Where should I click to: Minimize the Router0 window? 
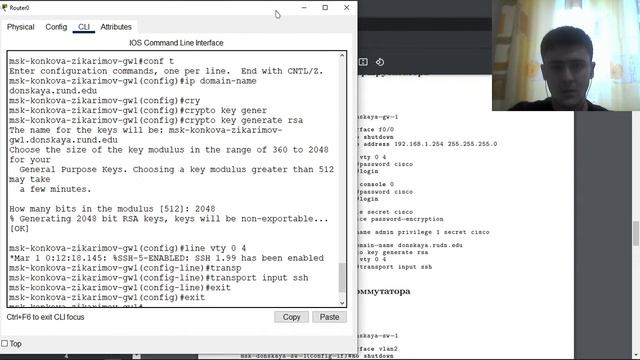[304, 7]
